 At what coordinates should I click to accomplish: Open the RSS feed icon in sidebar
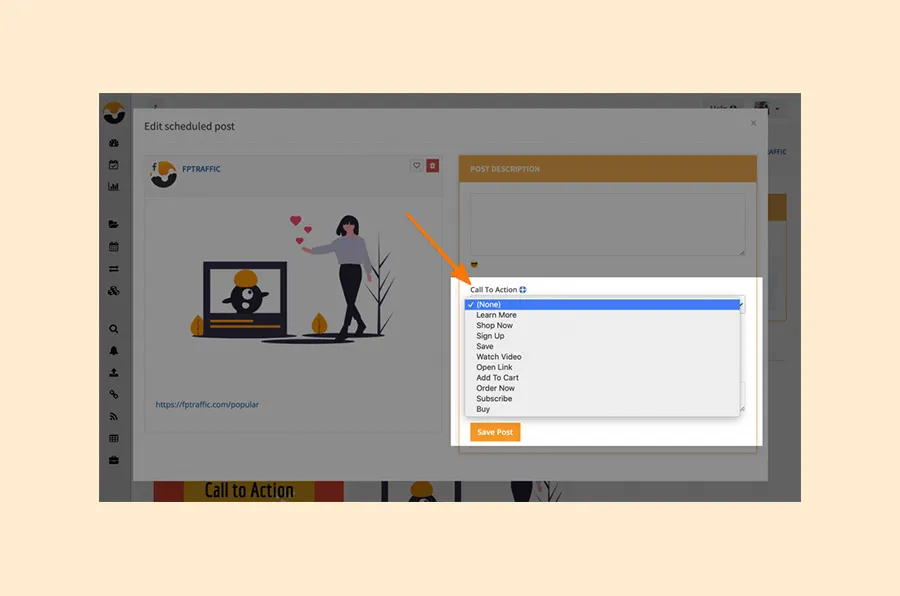pos(115,414)
